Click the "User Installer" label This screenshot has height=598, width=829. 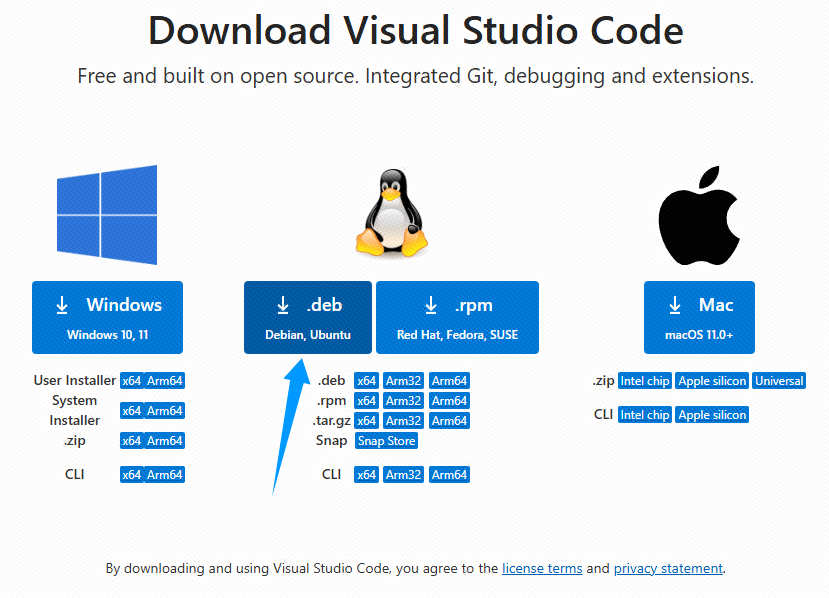coord(75,380)
